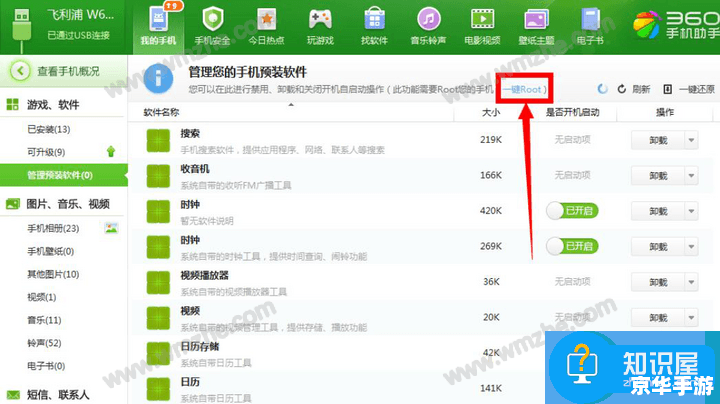The image size is (720, 404).
Task: Click the 日历存储 app icon
Action: tap(158, 354)
